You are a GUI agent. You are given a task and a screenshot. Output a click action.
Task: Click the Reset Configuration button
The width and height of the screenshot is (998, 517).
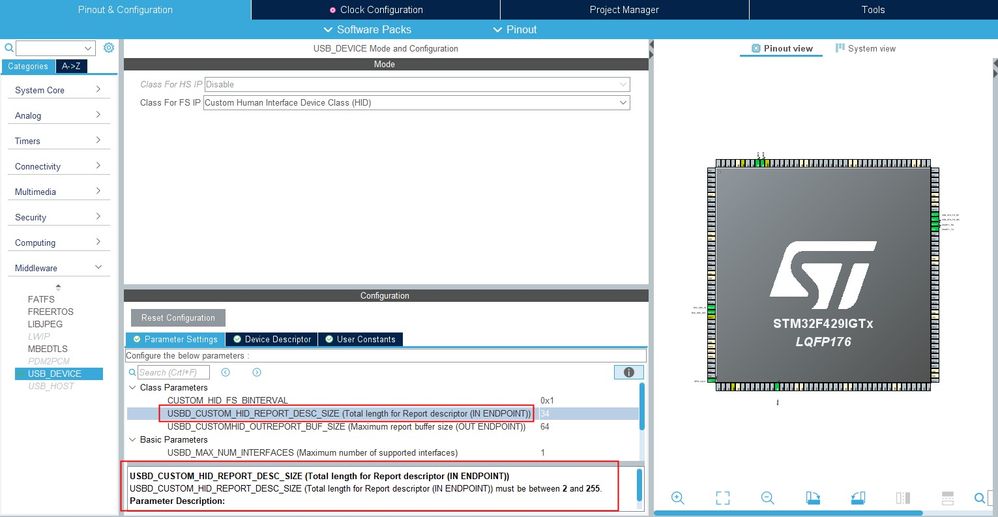(x=178, y=318)
